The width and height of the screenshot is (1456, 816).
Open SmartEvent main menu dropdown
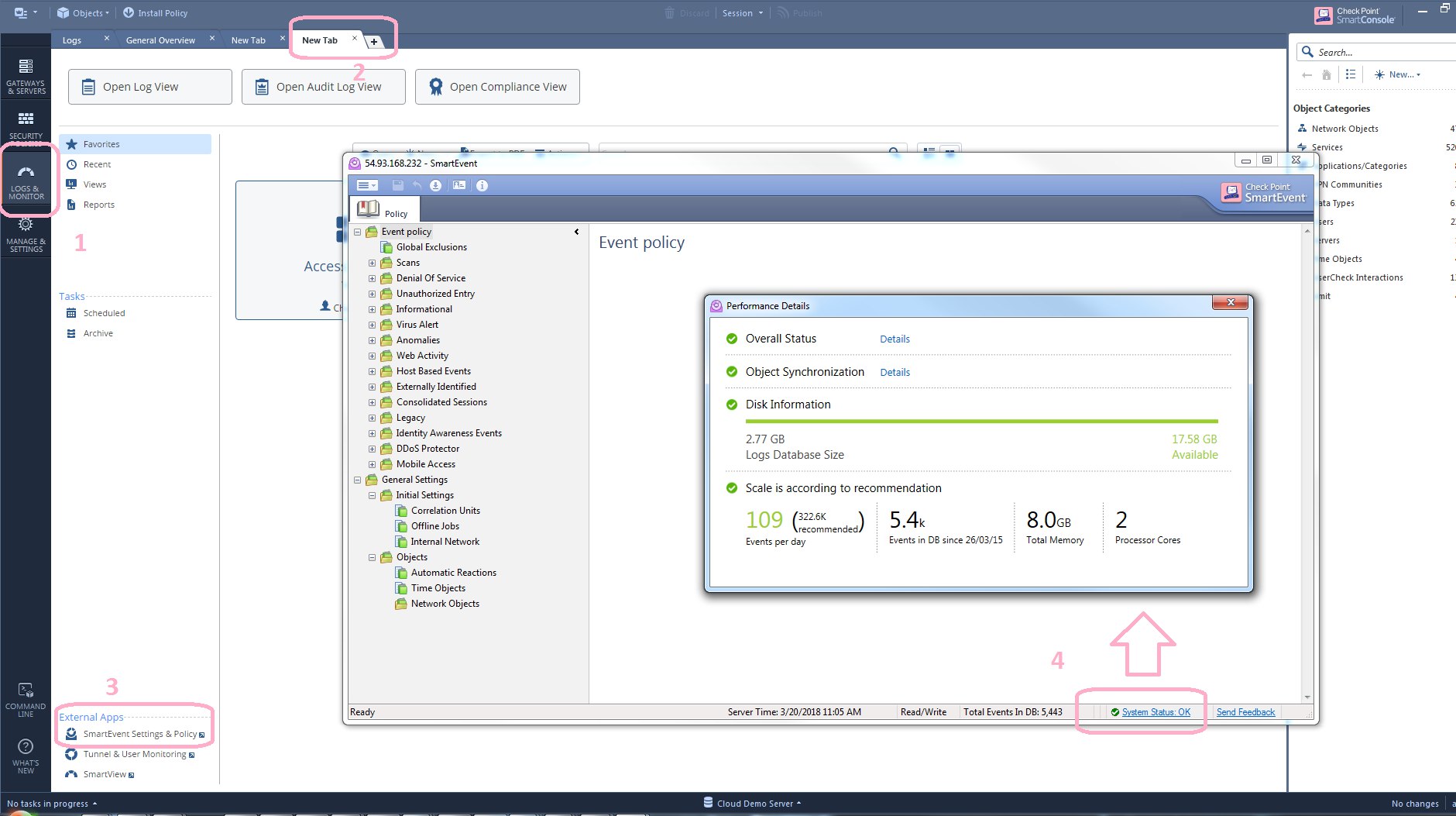(x=367, y=185)
